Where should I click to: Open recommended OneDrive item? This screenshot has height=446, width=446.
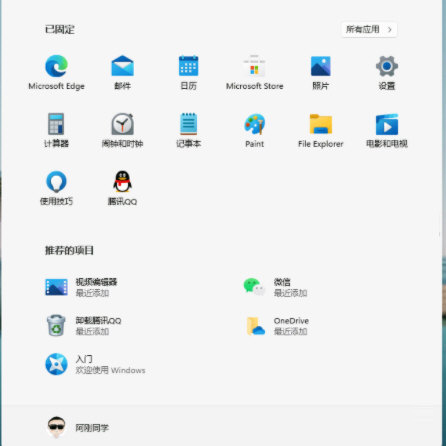277,326
